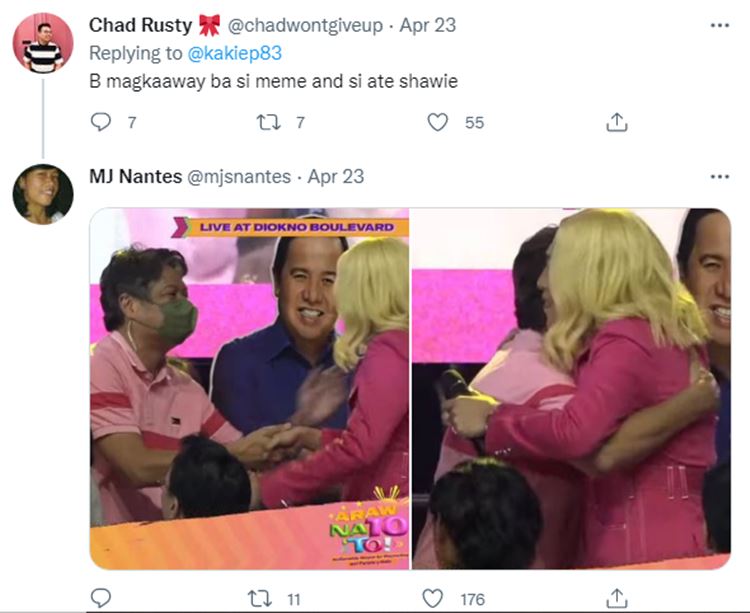Open more options on MJ Nantes' tweet
The width and height of the screenshot is (750, 613).
coord(719,177)
